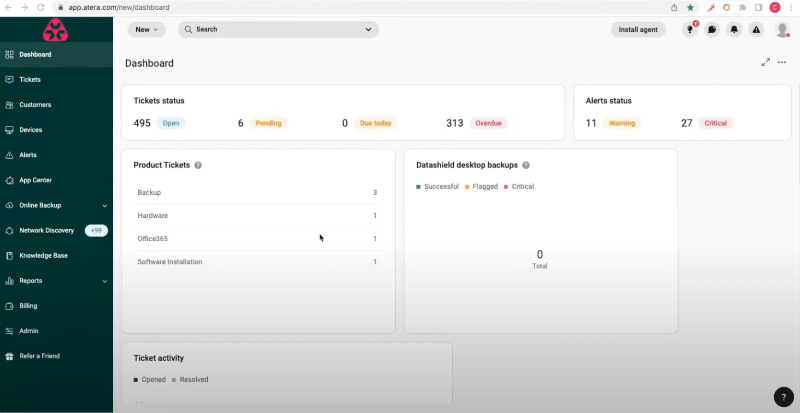This screenshot has height=413, width=800.
Task: Select the Hardware product tickets row
Action: tap(258, 216)
